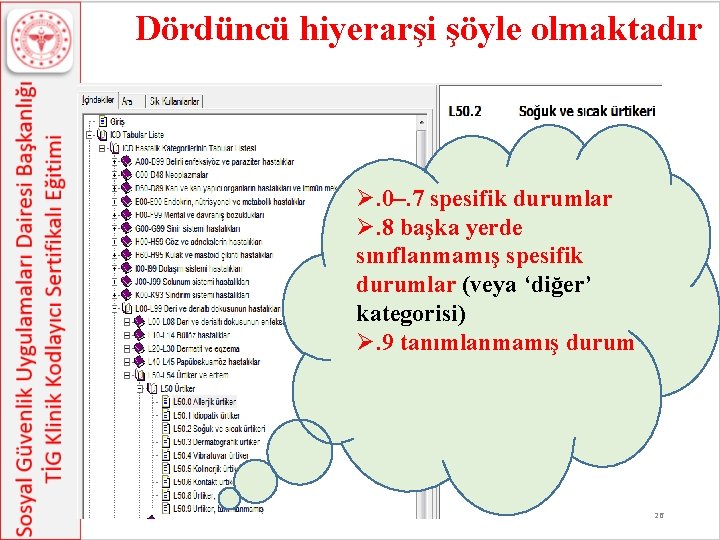
Task: Select the label F00-F99 Mental ve davranış bozuklukları
Action: point(200,215)
